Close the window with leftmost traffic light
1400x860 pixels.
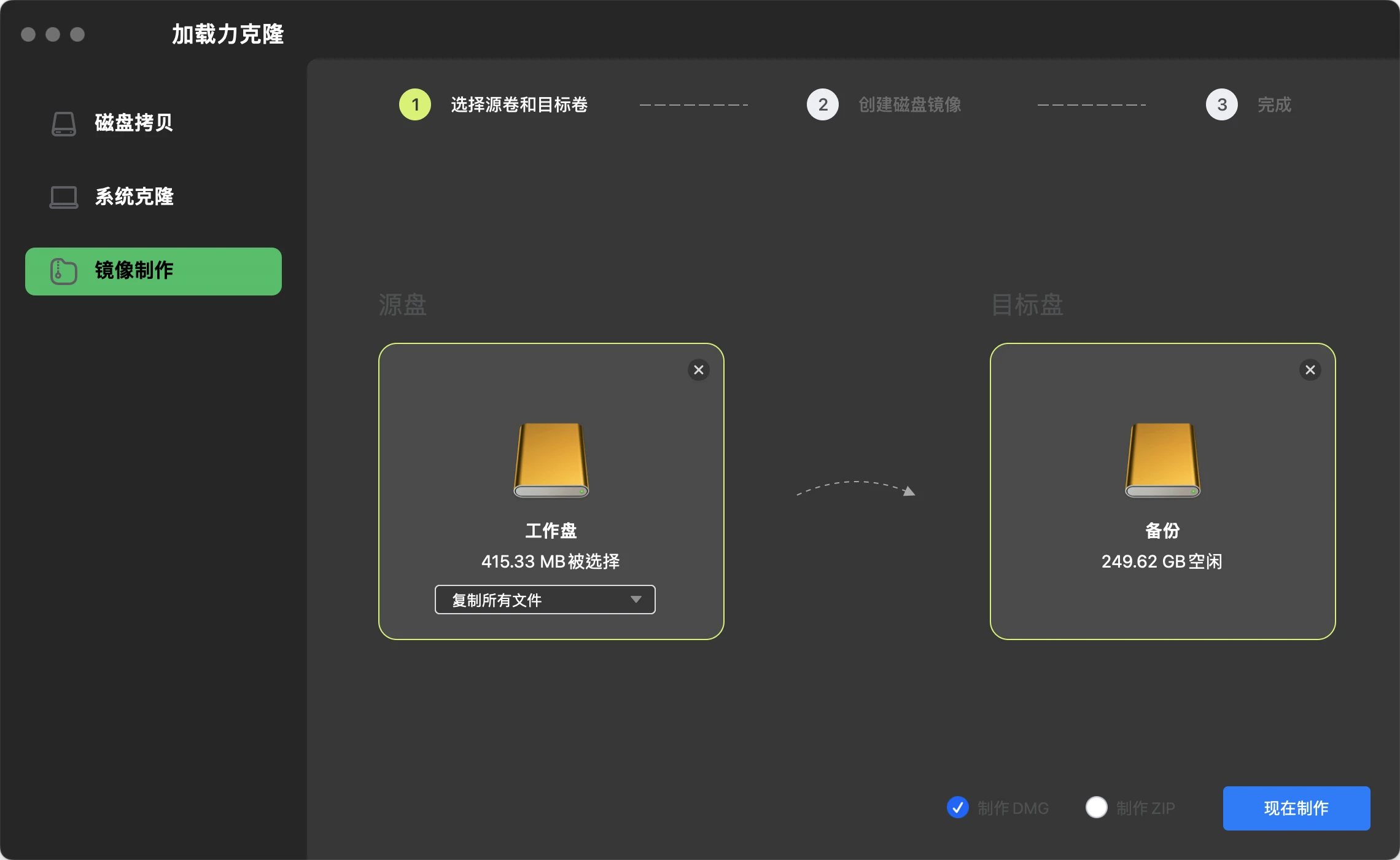28,34
